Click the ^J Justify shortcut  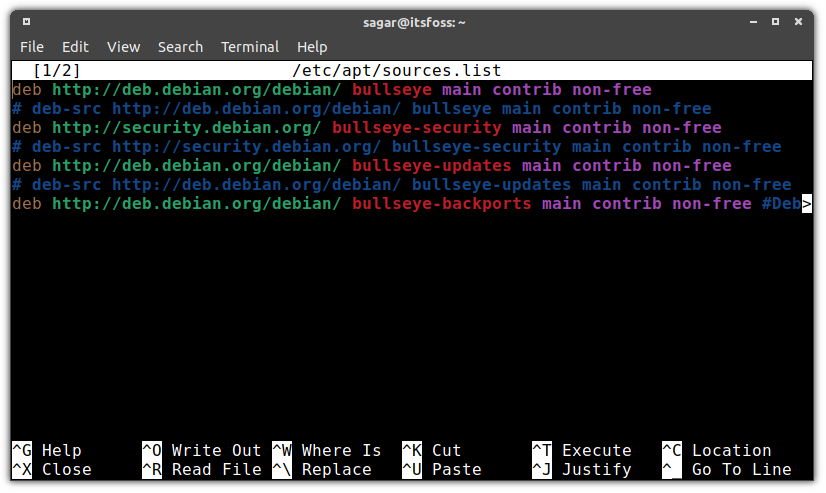582,469
